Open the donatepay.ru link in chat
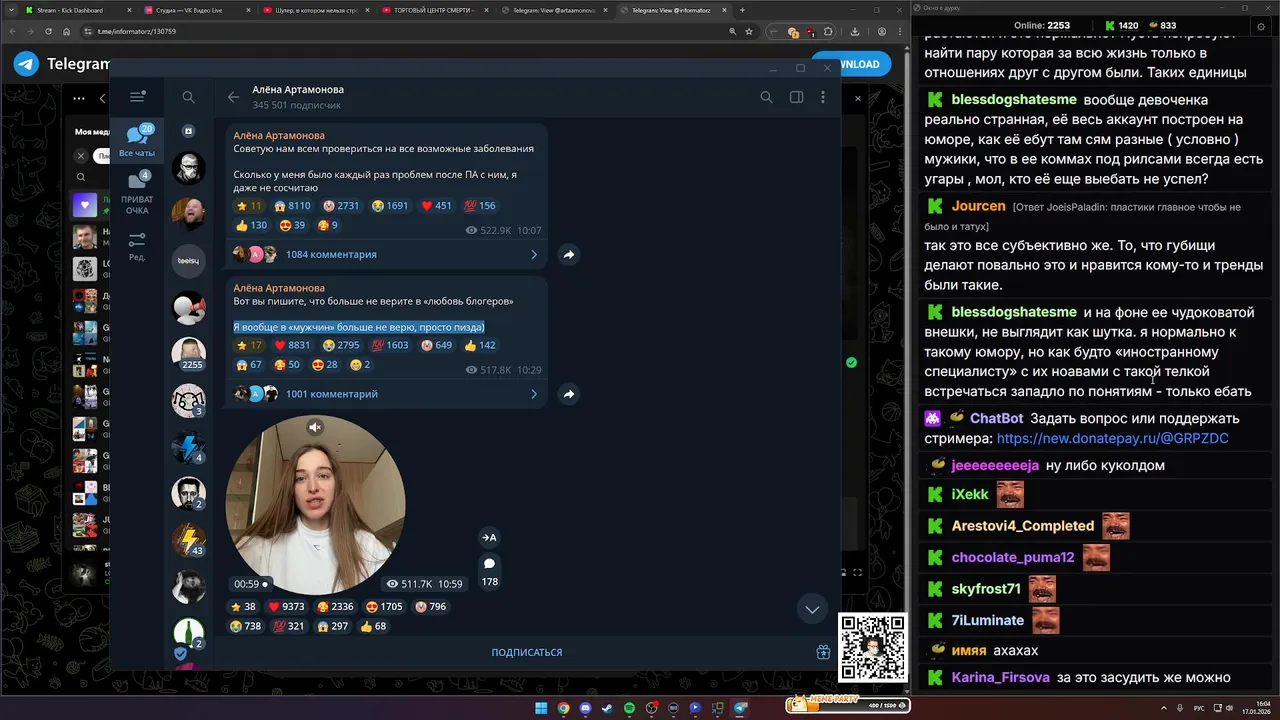The image size is (1280, 720). [1112, 438]
